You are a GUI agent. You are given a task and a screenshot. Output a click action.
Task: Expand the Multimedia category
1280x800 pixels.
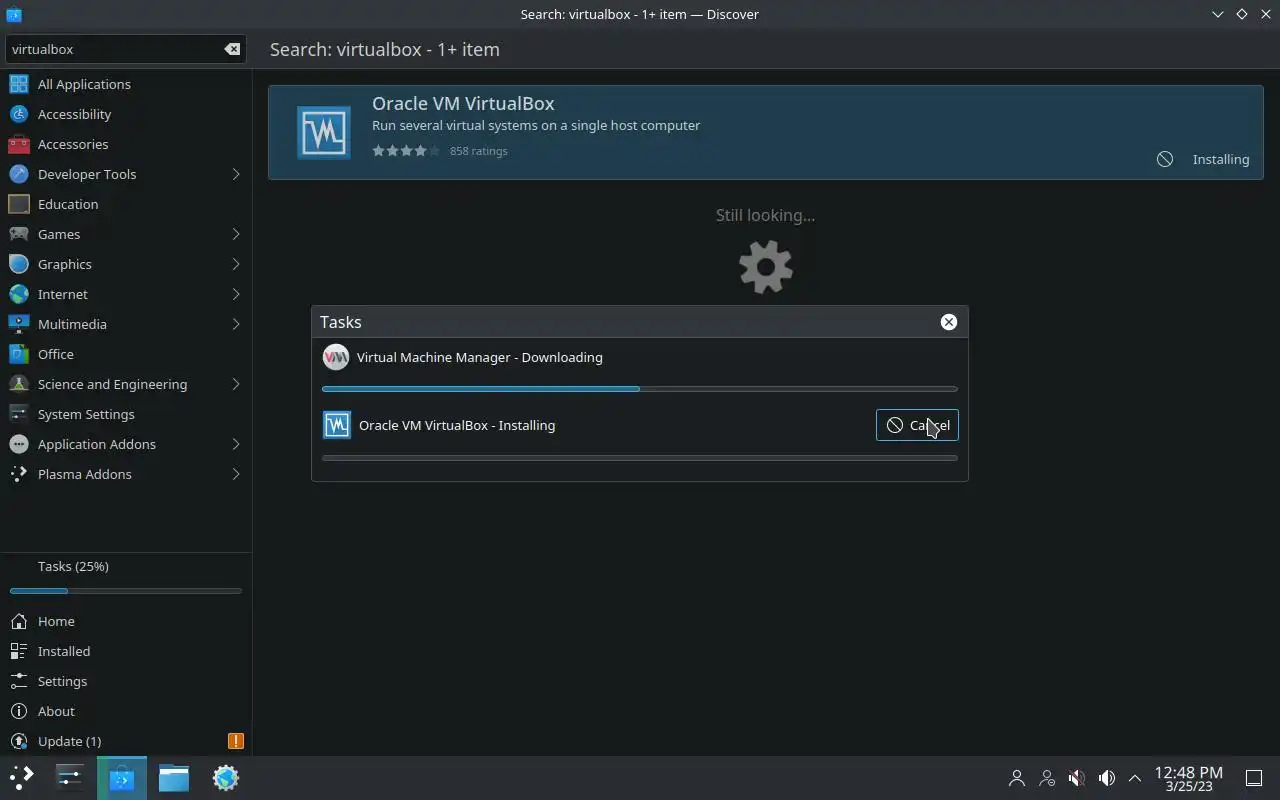point(236,324)
